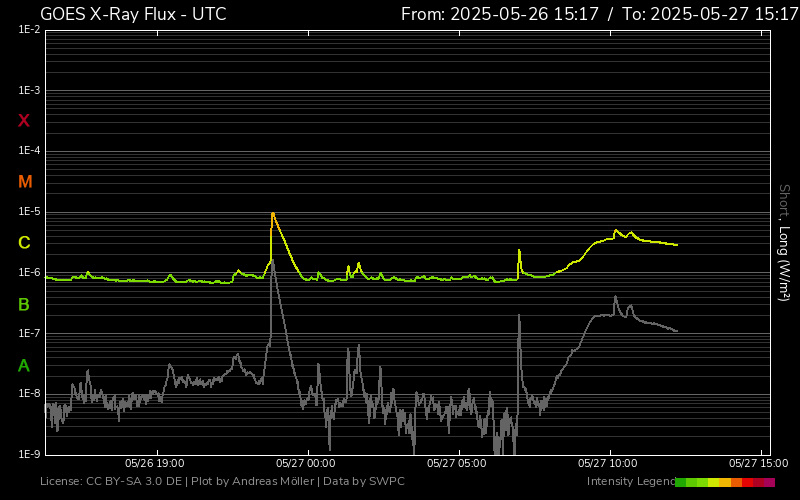Click the '05/27 10:00' time axis label

tap(608, 463)
